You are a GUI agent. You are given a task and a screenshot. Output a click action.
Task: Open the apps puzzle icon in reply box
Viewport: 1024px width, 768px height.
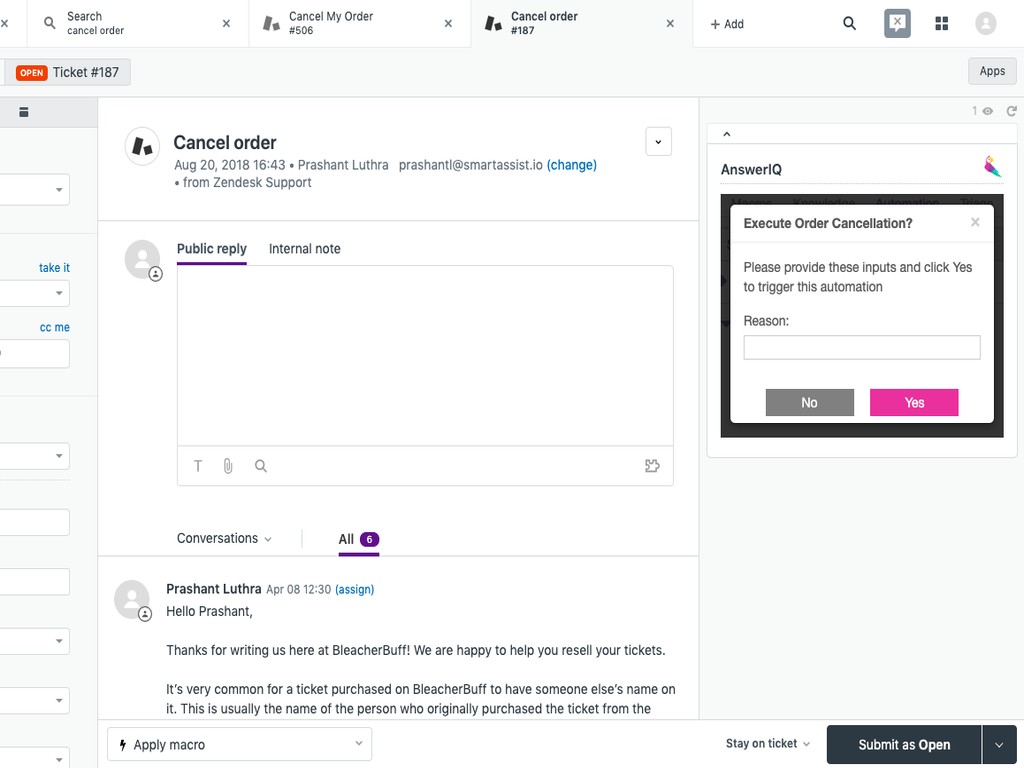point(652,466)
